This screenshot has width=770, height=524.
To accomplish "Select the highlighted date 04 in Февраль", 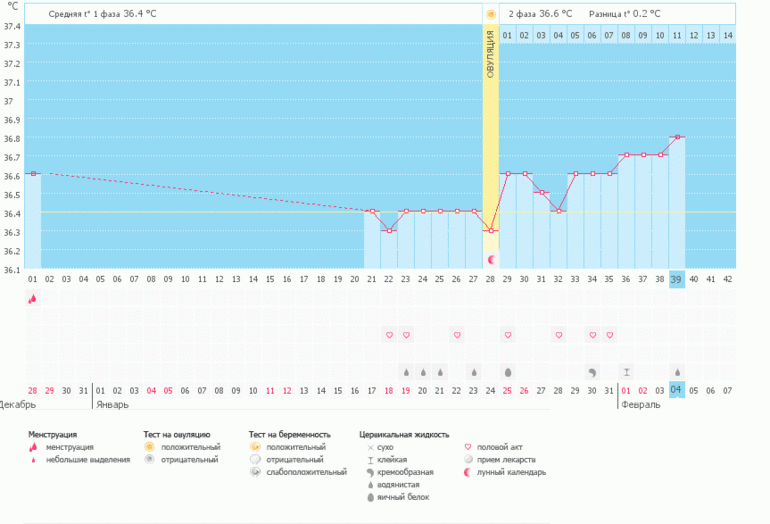I will (677, 390).
